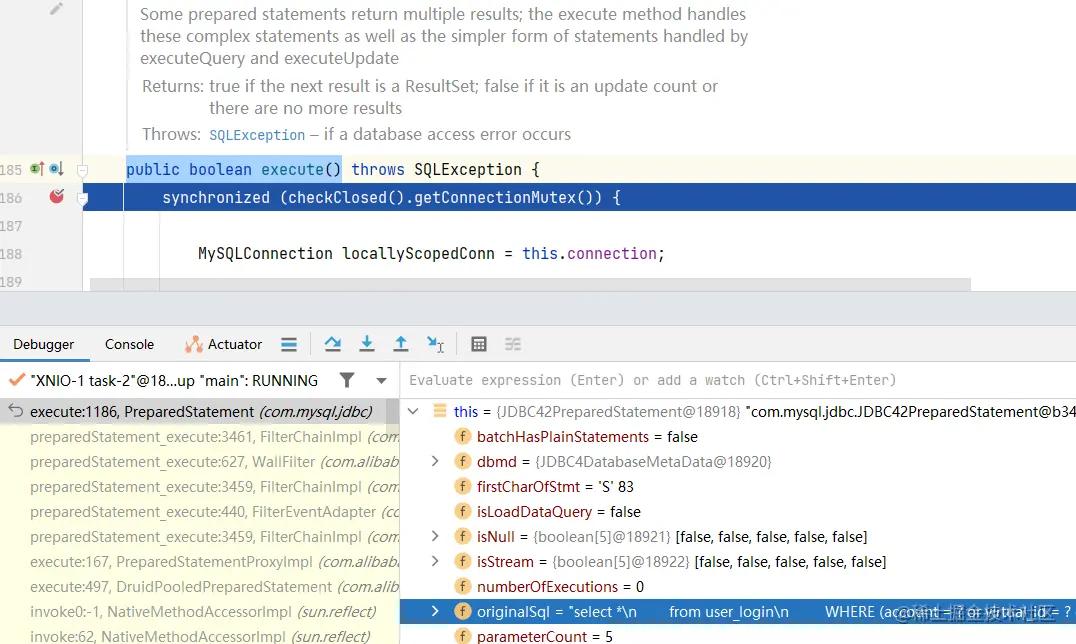Image resolution: width=1076 pixels, height=644 pixels.
Task: Click the frames filter funnel icon
Action: [347, 380]
